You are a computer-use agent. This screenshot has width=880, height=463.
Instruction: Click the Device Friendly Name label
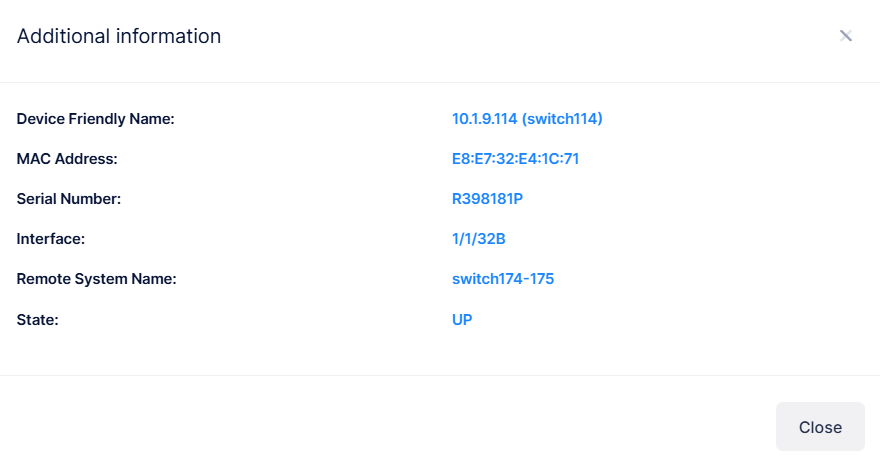coord(96,119)
